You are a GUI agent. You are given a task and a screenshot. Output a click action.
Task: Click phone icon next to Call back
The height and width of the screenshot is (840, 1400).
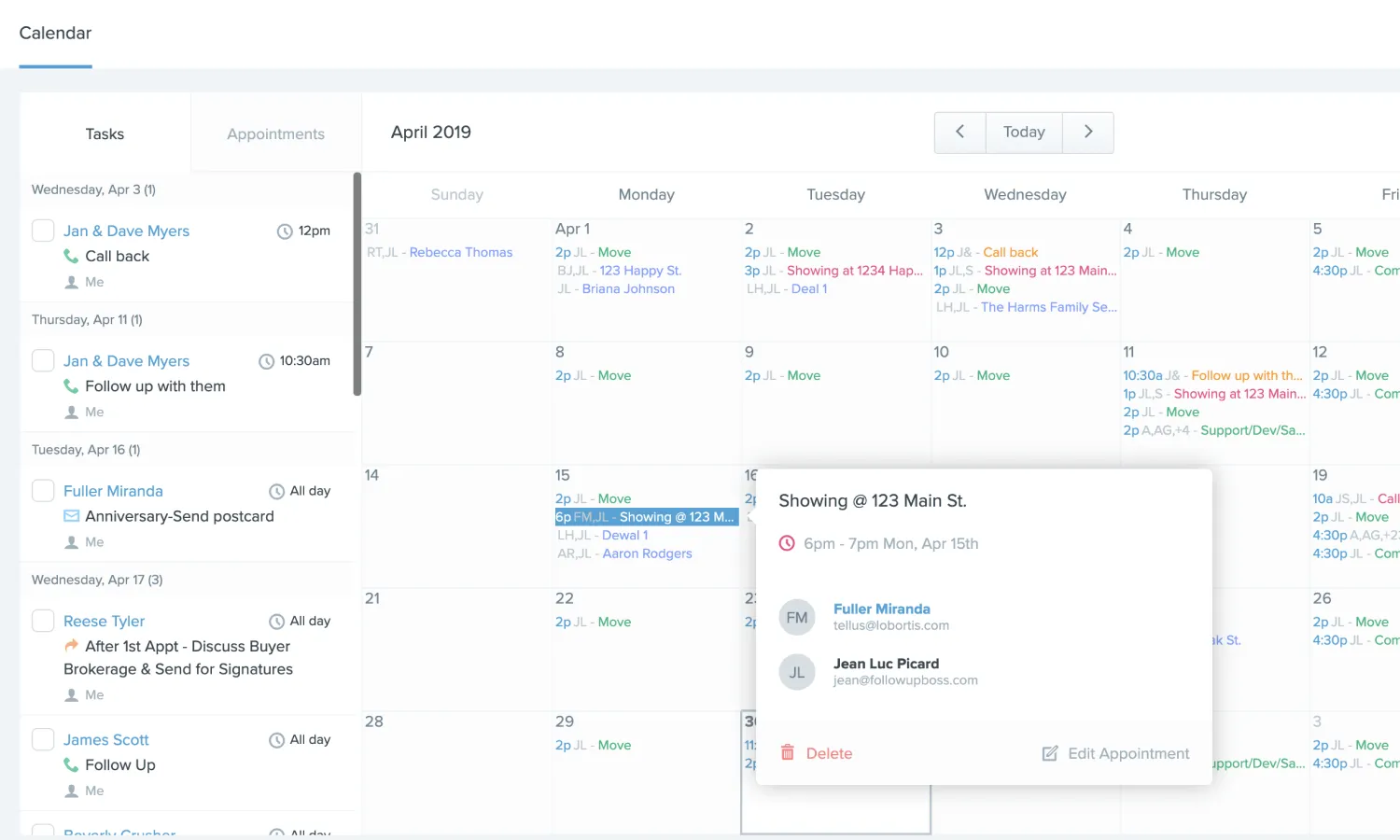coord(71,256)
